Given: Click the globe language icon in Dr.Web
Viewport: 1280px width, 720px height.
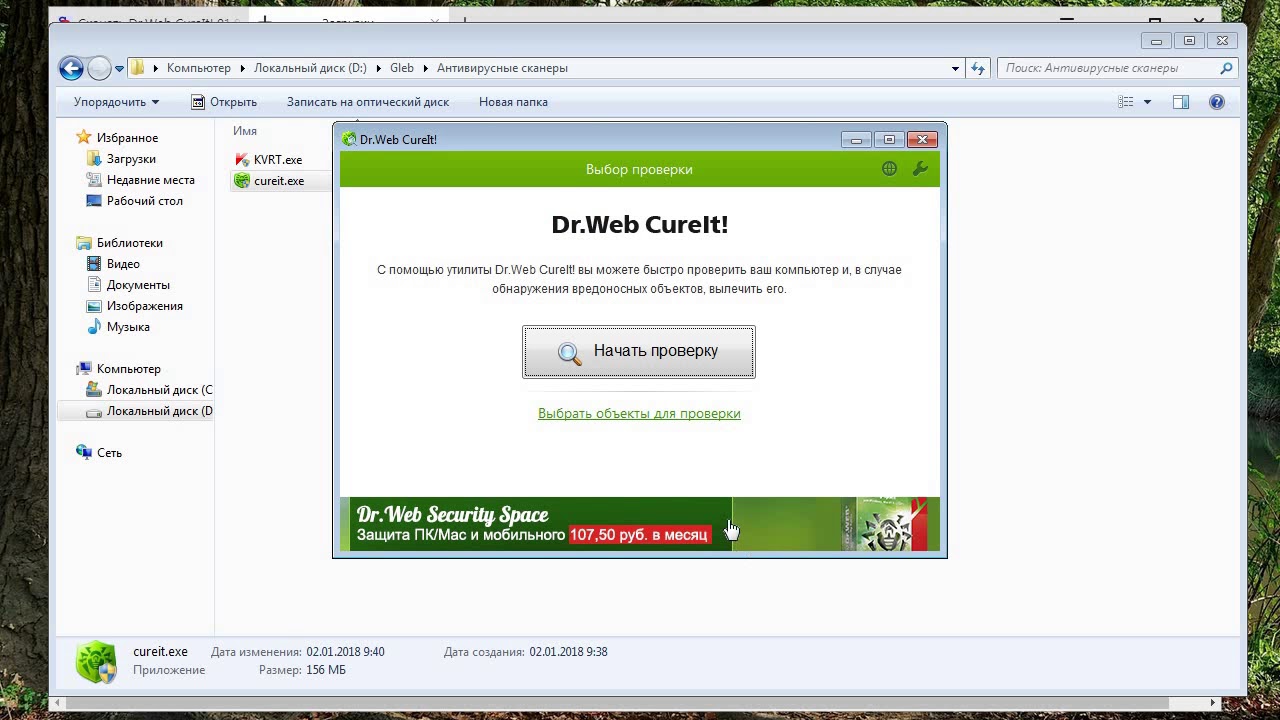Looking at the screenshot, I should pos(889,169).
